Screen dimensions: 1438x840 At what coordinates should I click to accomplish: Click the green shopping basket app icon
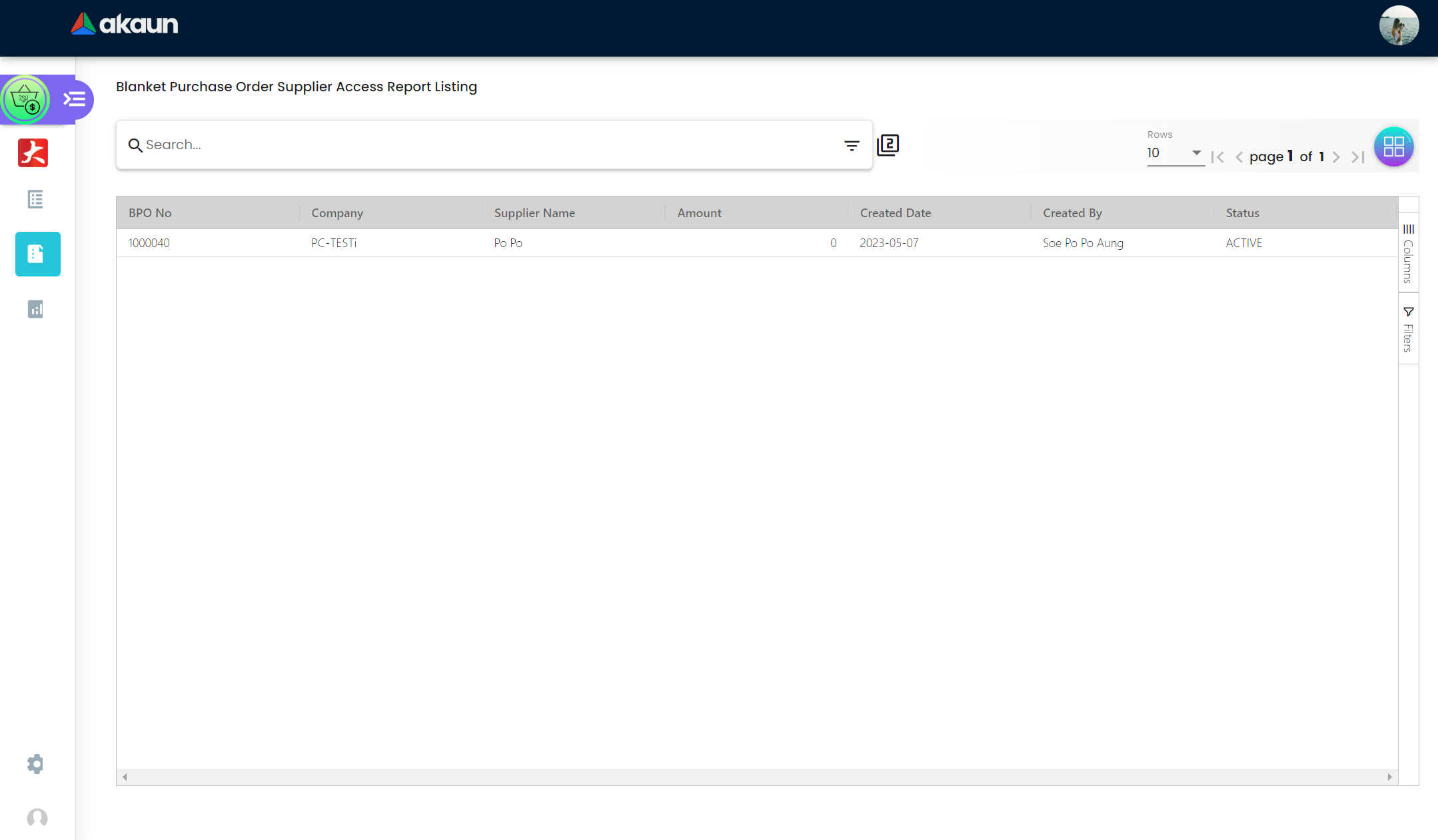point(25,100)
